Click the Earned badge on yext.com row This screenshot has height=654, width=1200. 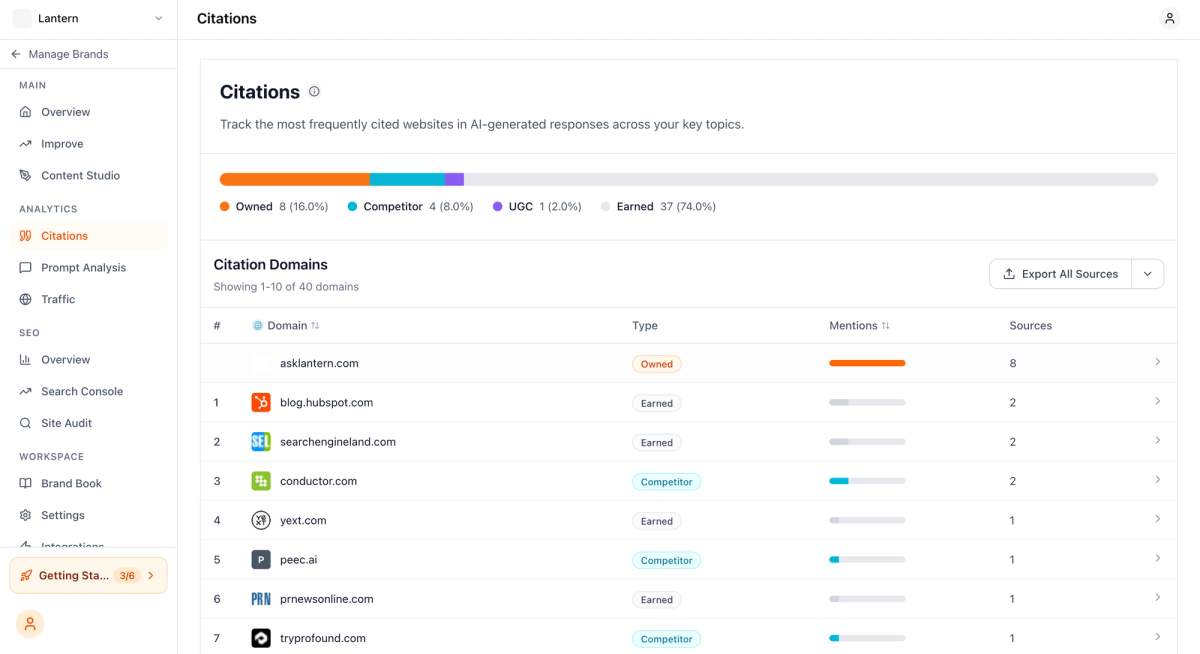(x=657, y=521)
